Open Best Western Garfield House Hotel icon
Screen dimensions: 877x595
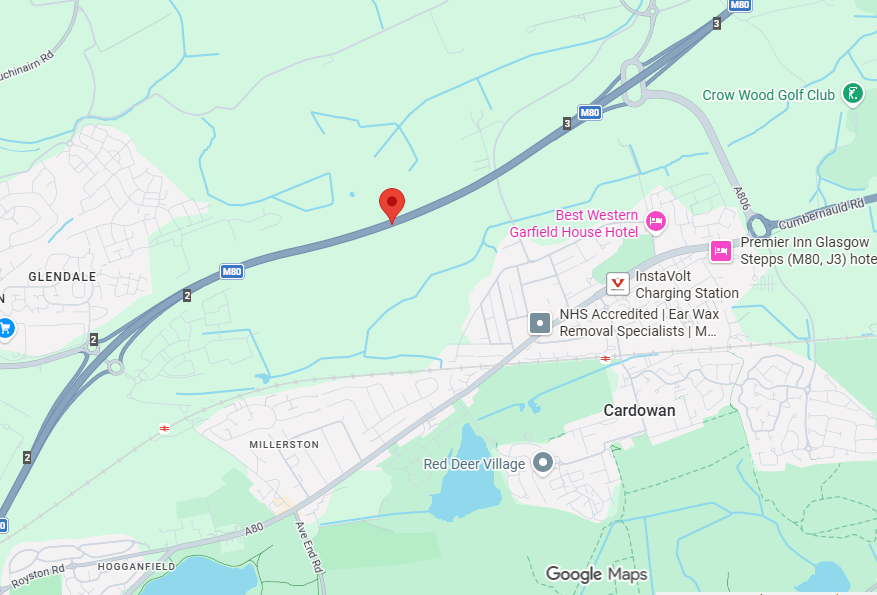656,221
